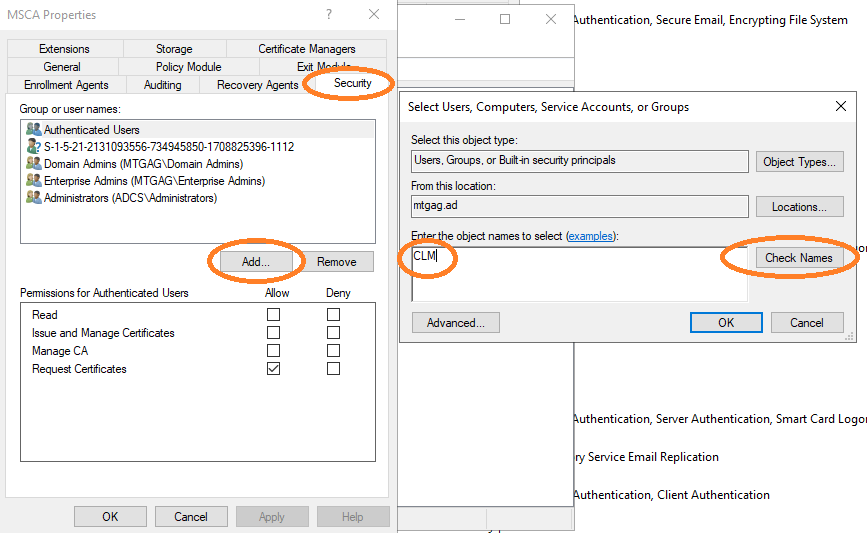Image resolution: width=867 pixels, height=533 pixels.
Task: Select the Domain Admins group icon
Action: [34, 164]
